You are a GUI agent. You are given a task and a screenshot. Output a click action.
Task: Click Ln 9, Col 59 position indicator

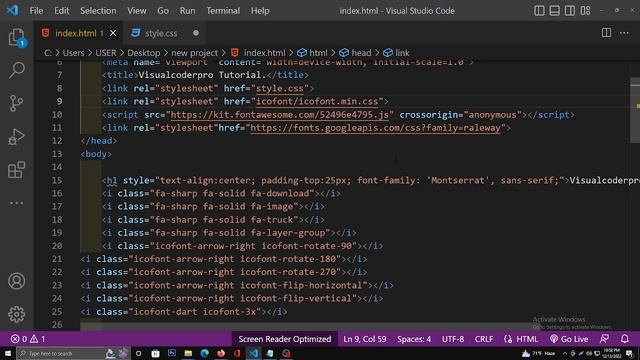(x=364, y=339)
